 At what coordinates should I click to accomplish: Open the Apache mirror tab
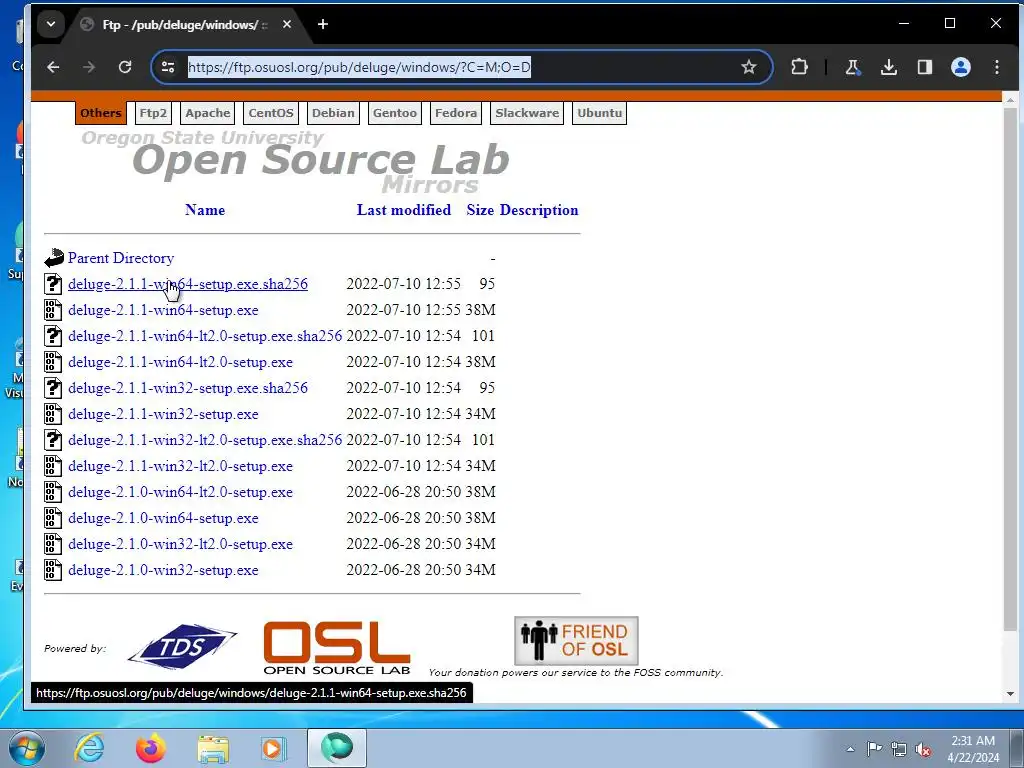208,113
